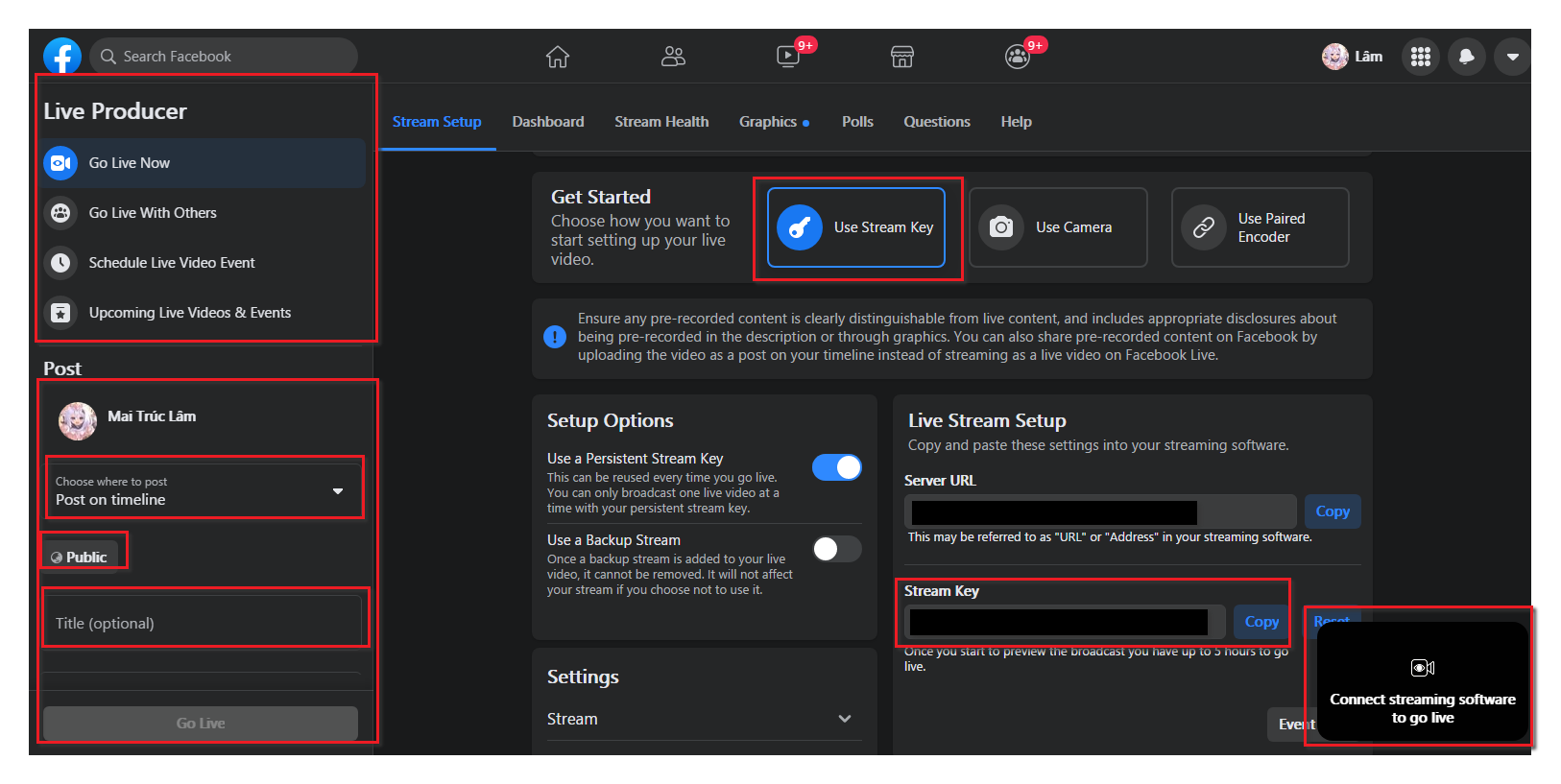
Task: Click the Search Facebook box
Action: coord(224,57)
